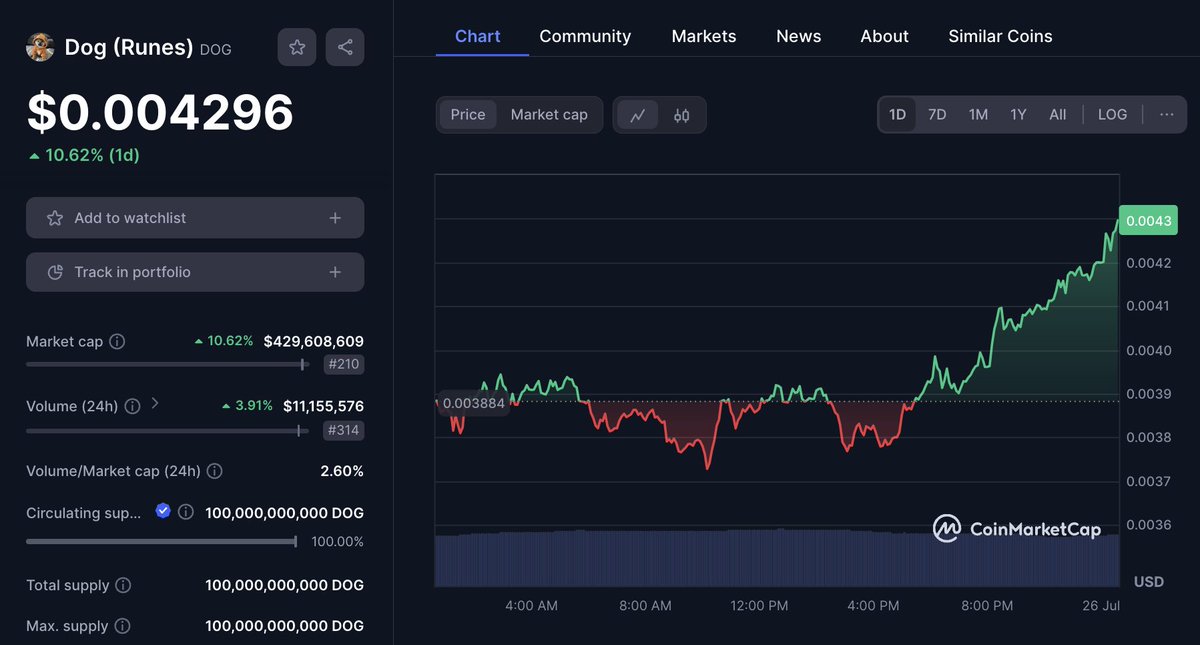Image resolution: width=1200 pixels, height=645 pixels.
Task: Click the volume bars under the chart
Action: 777,558
